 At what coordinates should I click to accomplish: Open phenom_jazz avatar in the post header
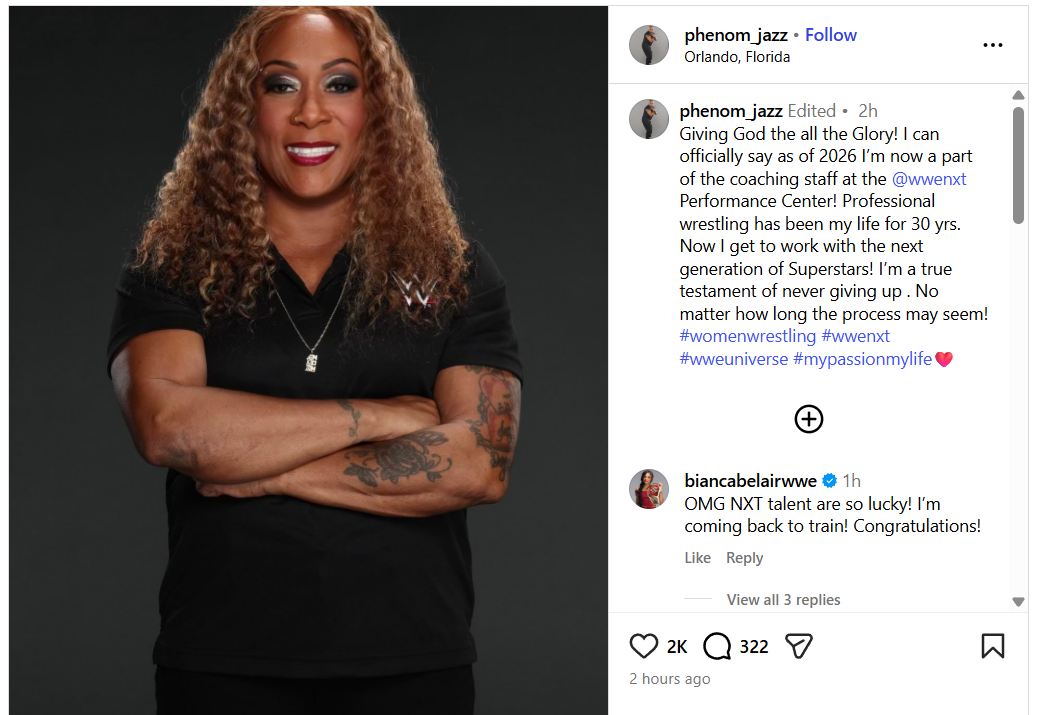tap(649, 45)
